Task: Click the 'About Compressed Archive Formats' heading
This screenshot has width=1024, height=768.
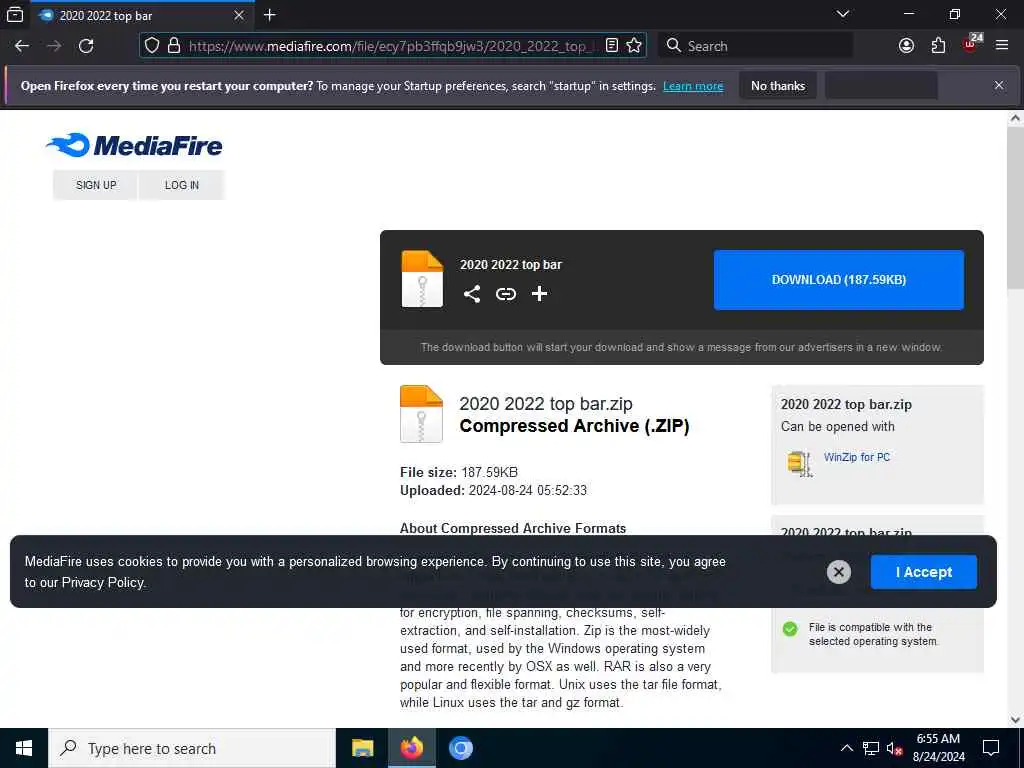Action: pyautogui.click(x=513, y=528)
